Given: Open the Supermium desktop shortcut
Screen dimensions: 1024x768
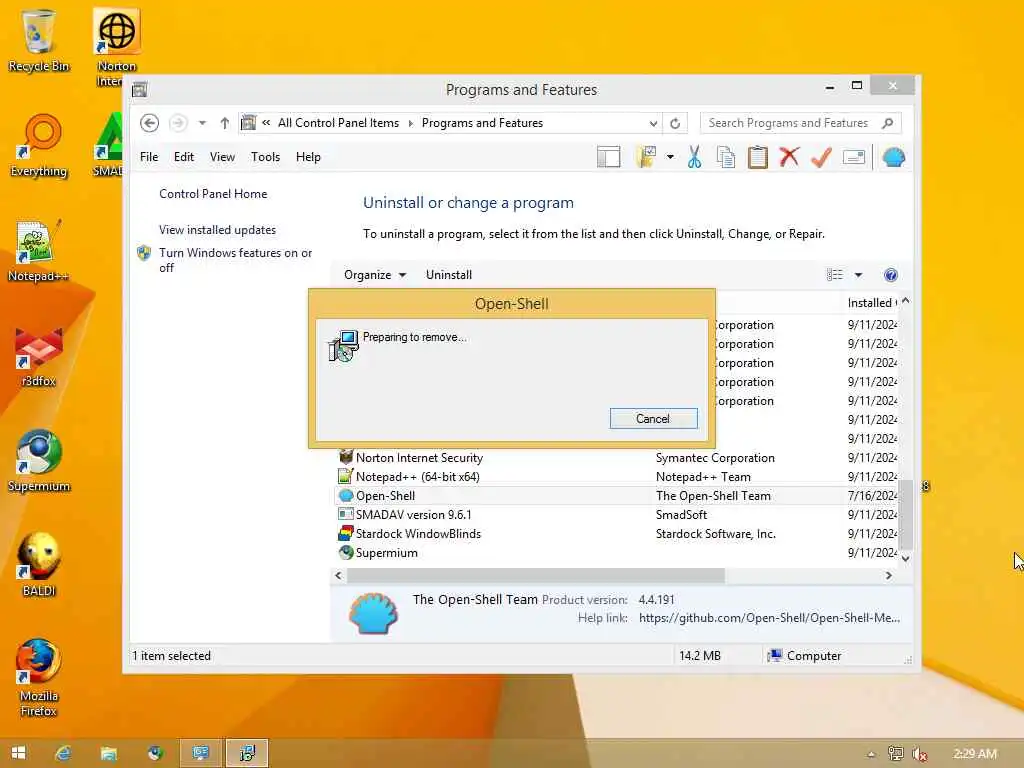Looking at the screenshot, I should [x=39, y=461].
